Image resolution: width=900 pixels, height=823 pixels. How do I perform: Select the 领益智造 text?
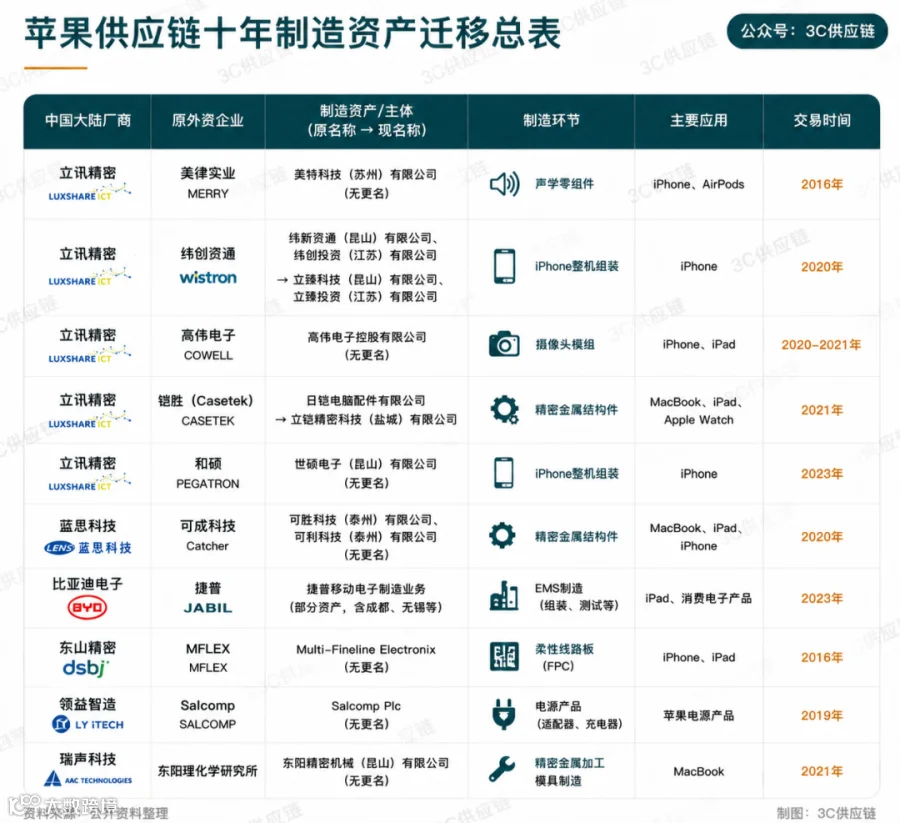click(x=88, y=704)
